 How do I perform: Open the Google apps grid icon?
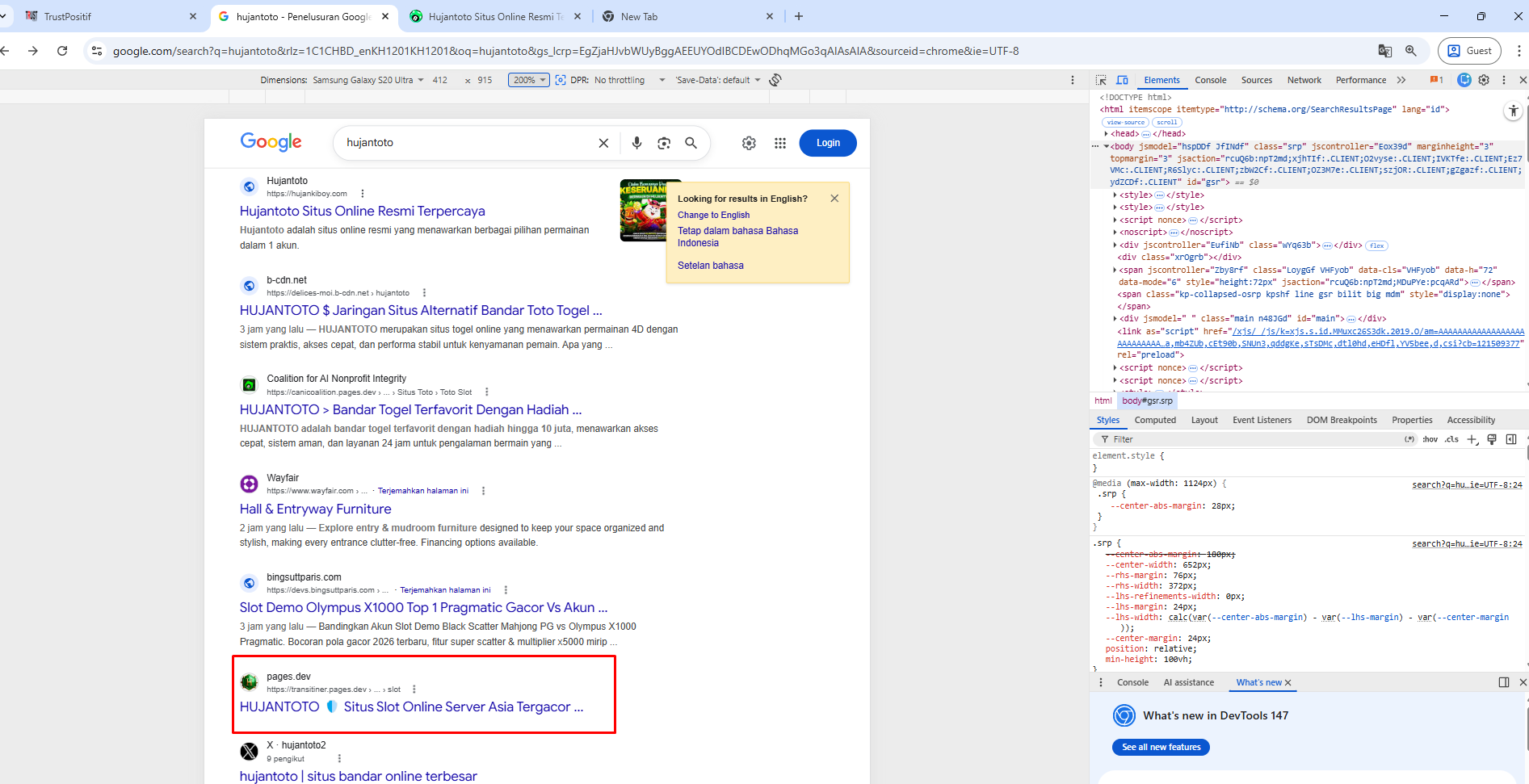coord(779,143)
